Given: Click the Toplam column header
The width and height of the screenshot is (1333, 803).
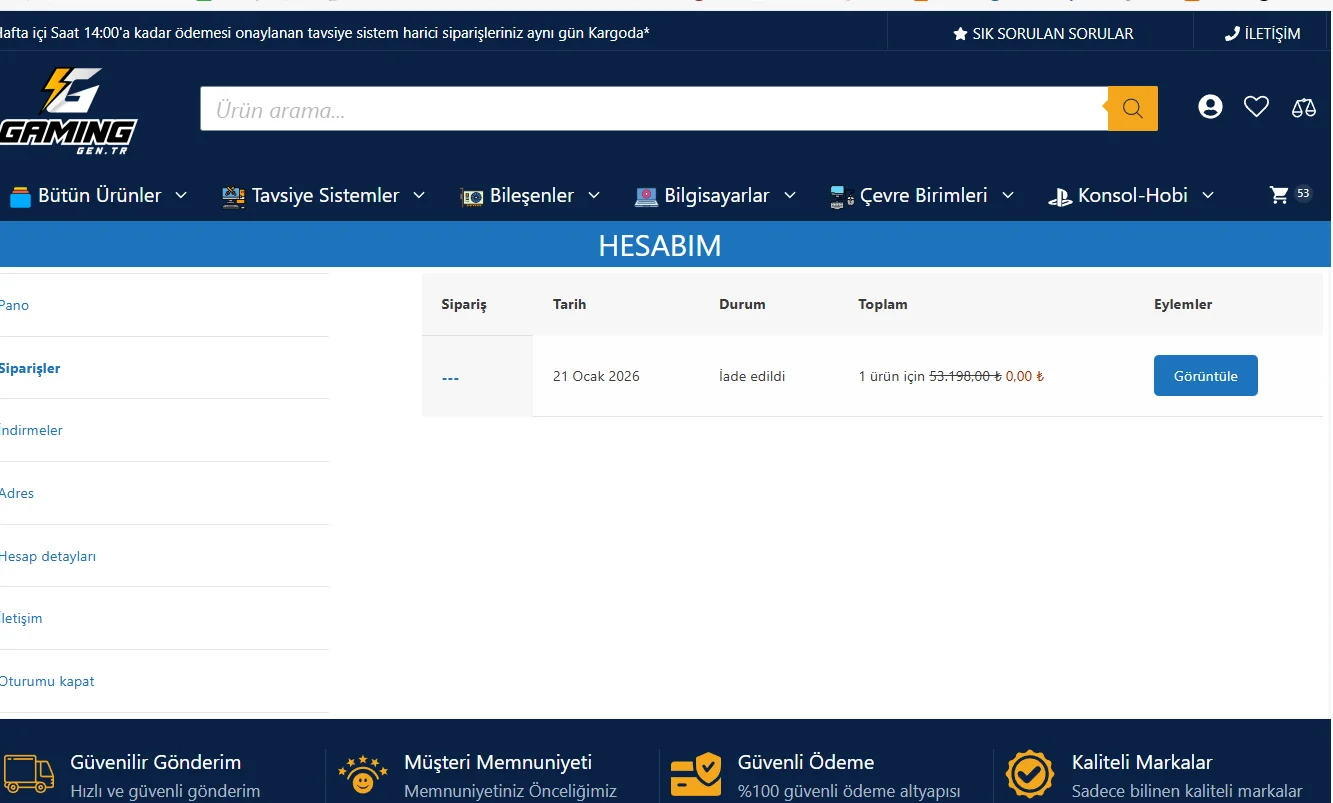Looking at the screenshot, I should click(x=883, y=304).
